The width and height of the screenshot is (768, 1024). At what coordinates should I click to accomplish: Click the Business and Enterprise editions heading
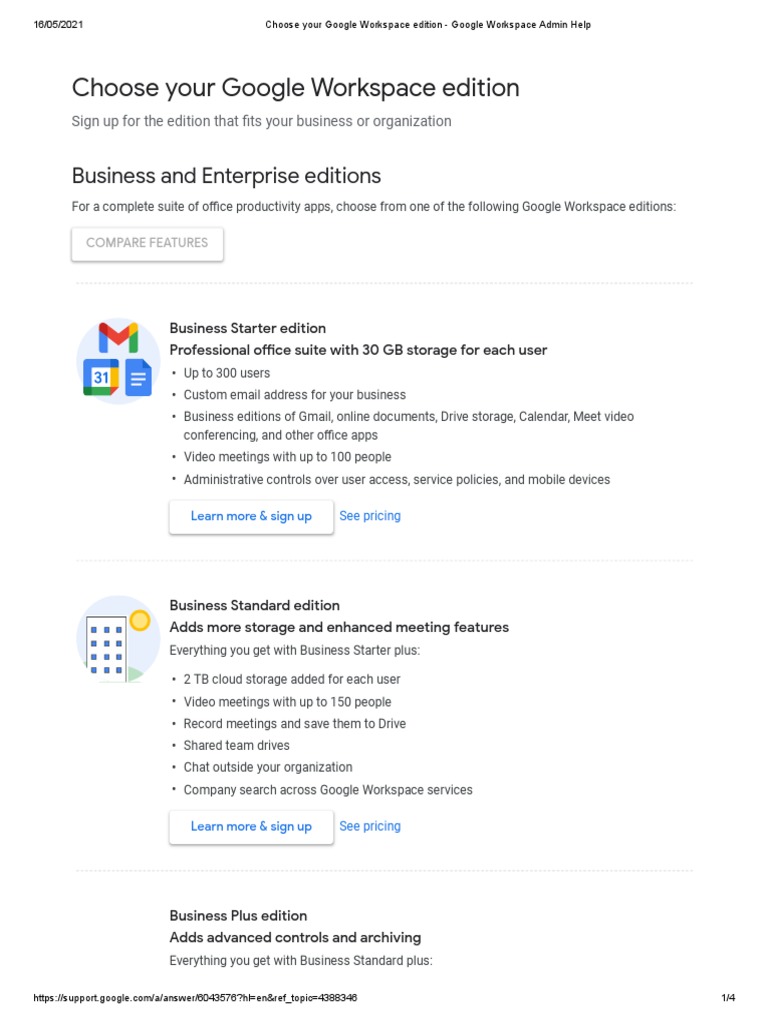pyautogui.click(x=226, y=176)
